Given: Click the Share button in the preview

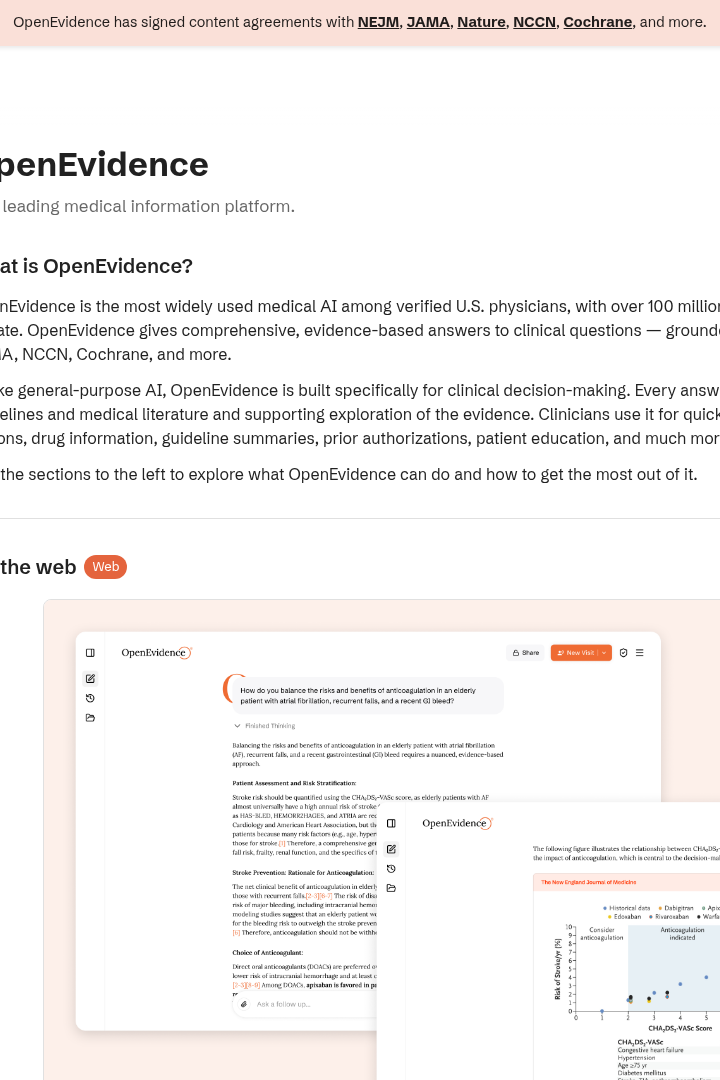Looking at the screenshot, I should click(x=526, y=652).
